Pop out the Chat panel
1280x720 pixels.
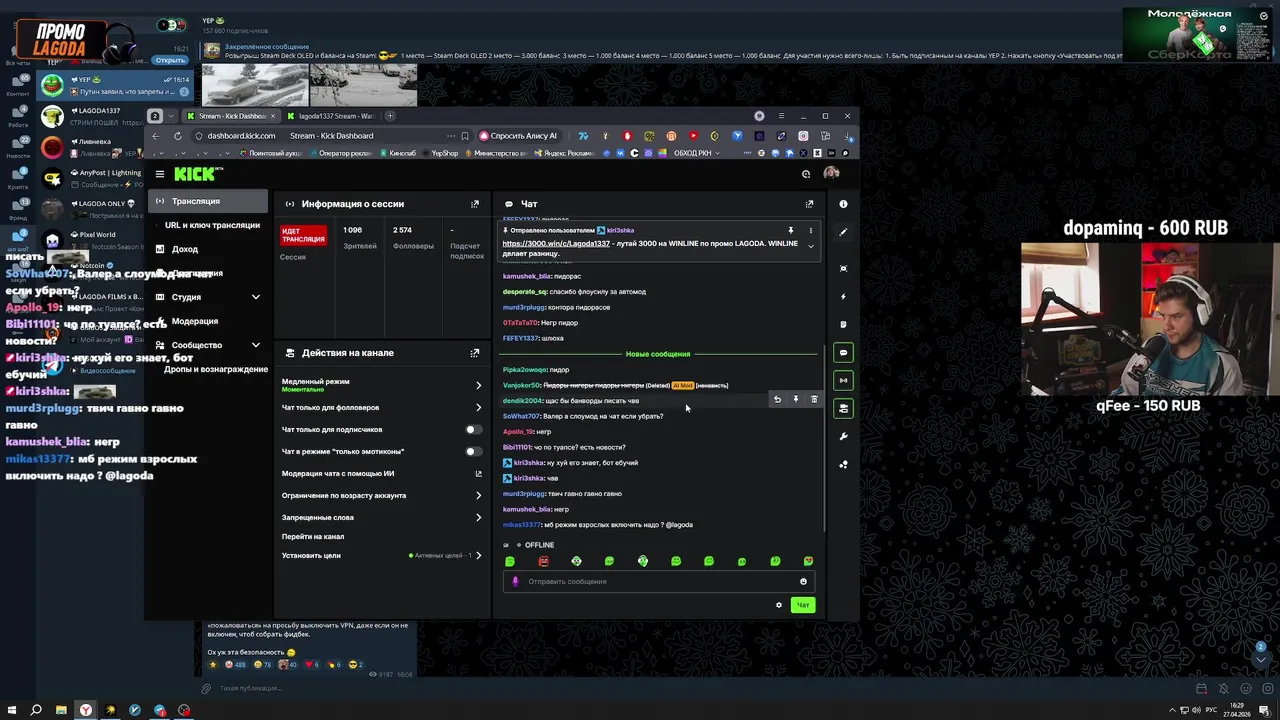tap(809, 204)
